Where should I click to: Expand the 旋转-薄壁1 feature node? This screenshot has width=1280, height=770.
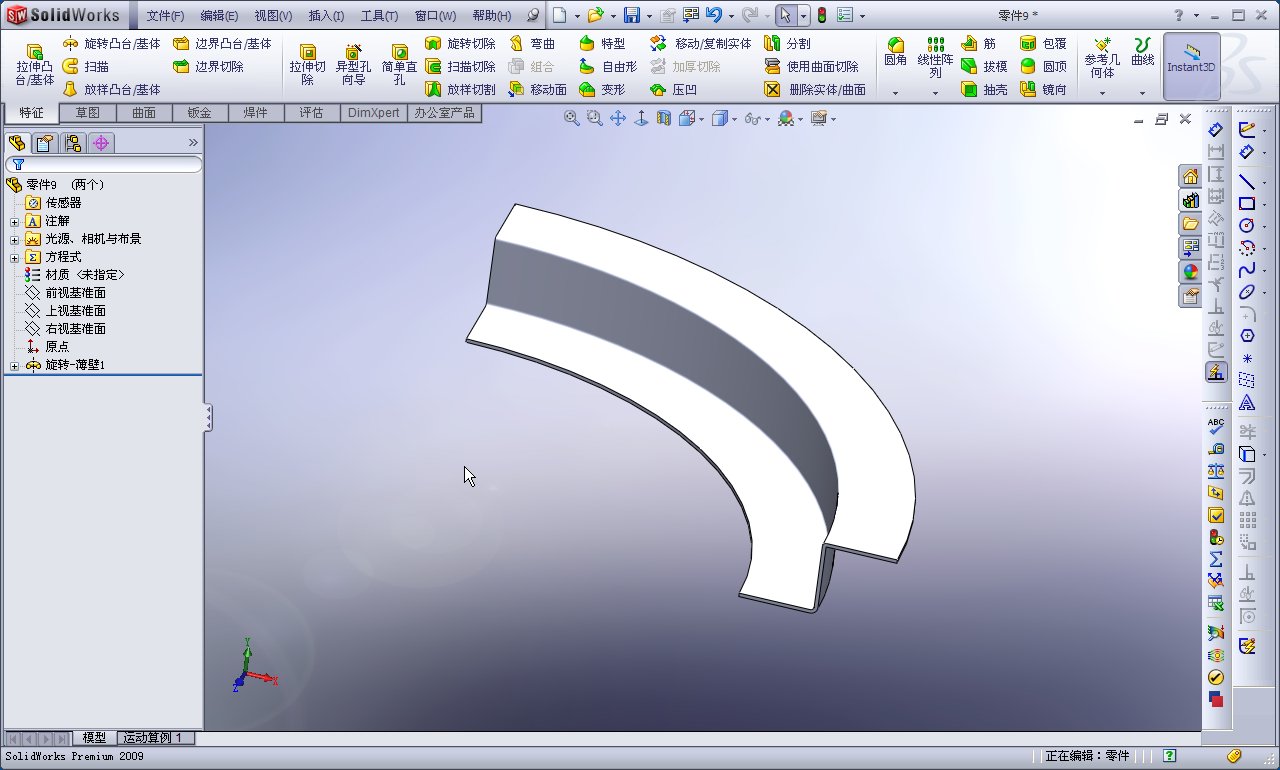14,366
